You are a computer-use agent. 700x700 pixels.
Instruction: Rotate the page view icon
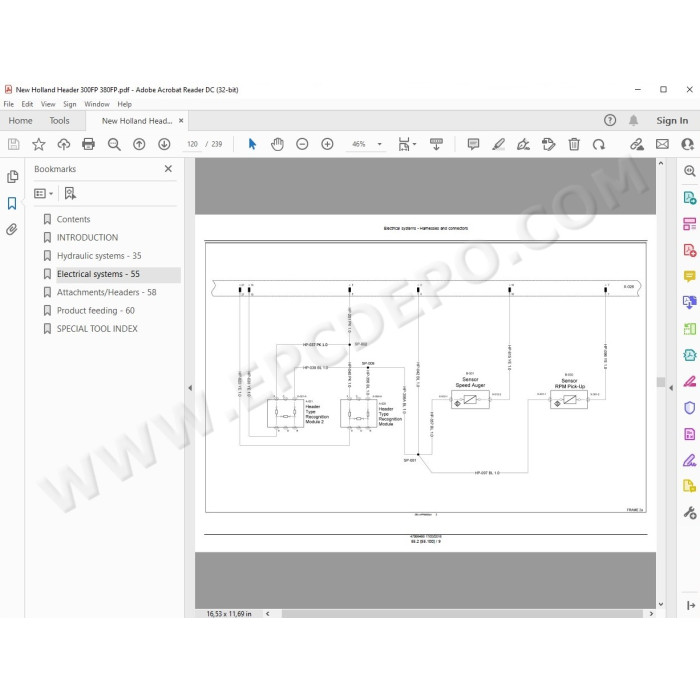599,144
